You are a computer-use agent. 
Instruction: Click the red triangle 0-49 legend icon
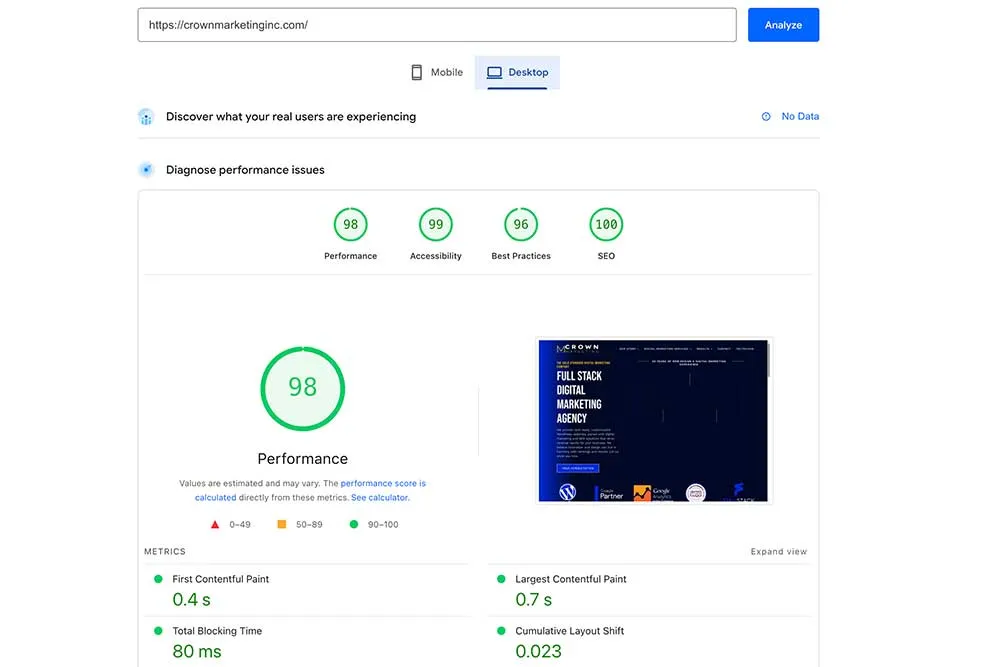[214, 523]
